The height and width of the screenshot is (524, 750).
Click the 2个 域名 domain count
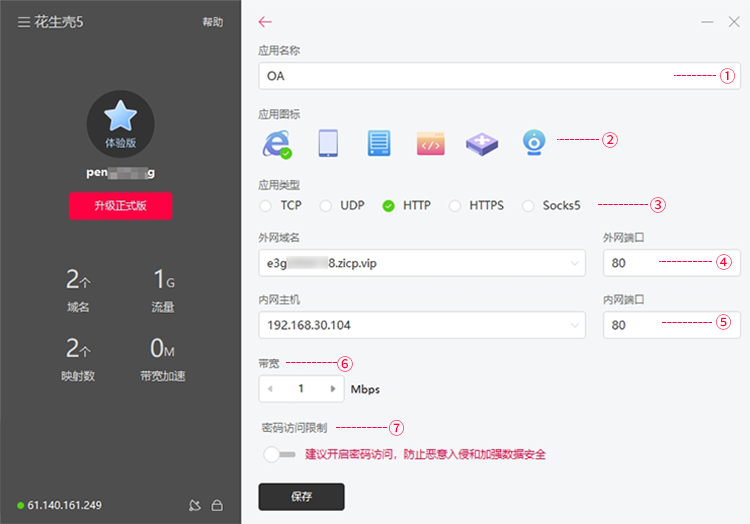coord(78,290)
